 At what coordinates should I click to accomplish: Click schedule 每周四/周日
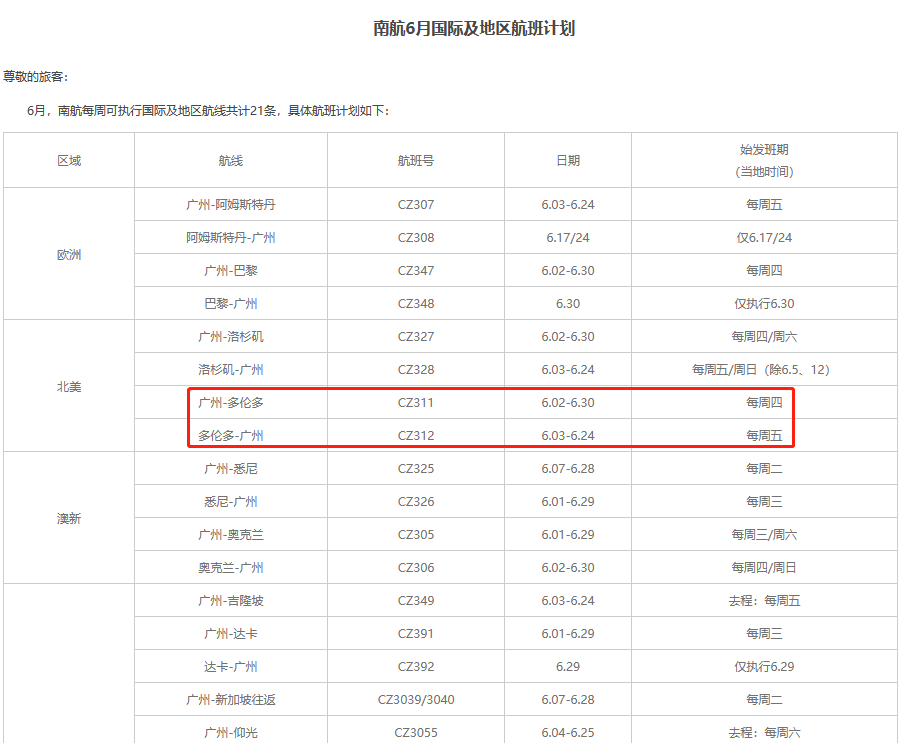[764, 567]
